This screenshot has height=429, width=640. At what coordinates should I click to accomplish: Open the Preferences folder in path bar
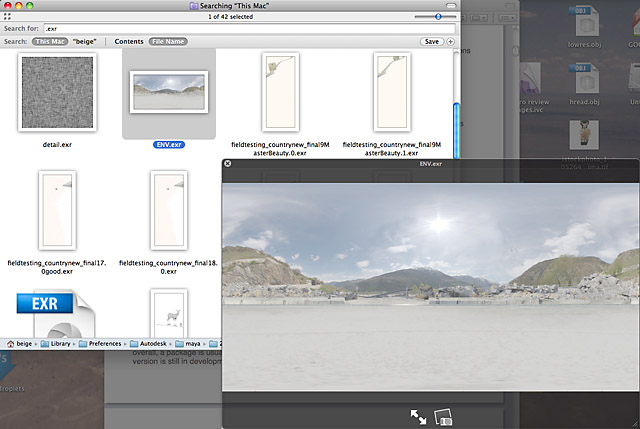[100, 344]
